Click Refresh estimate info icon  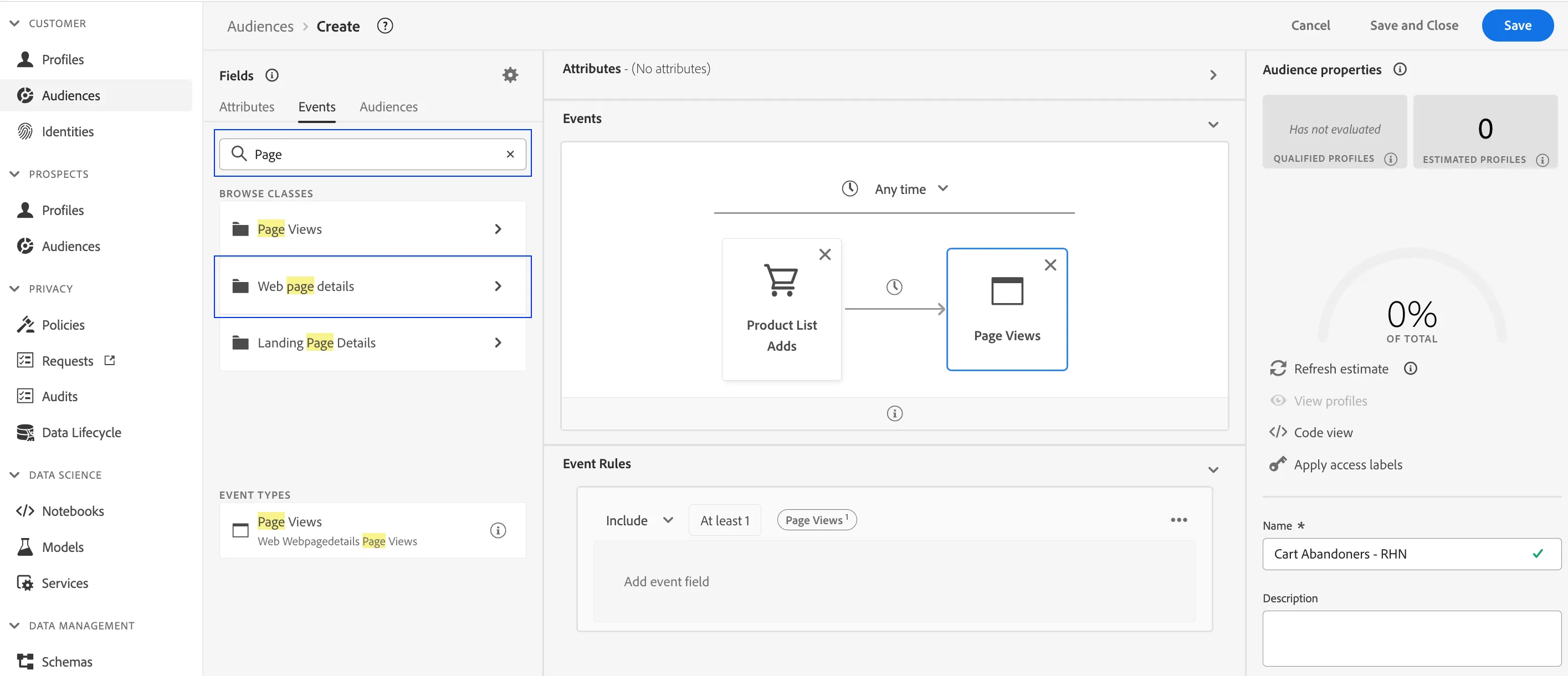(x=1410, y=368)
